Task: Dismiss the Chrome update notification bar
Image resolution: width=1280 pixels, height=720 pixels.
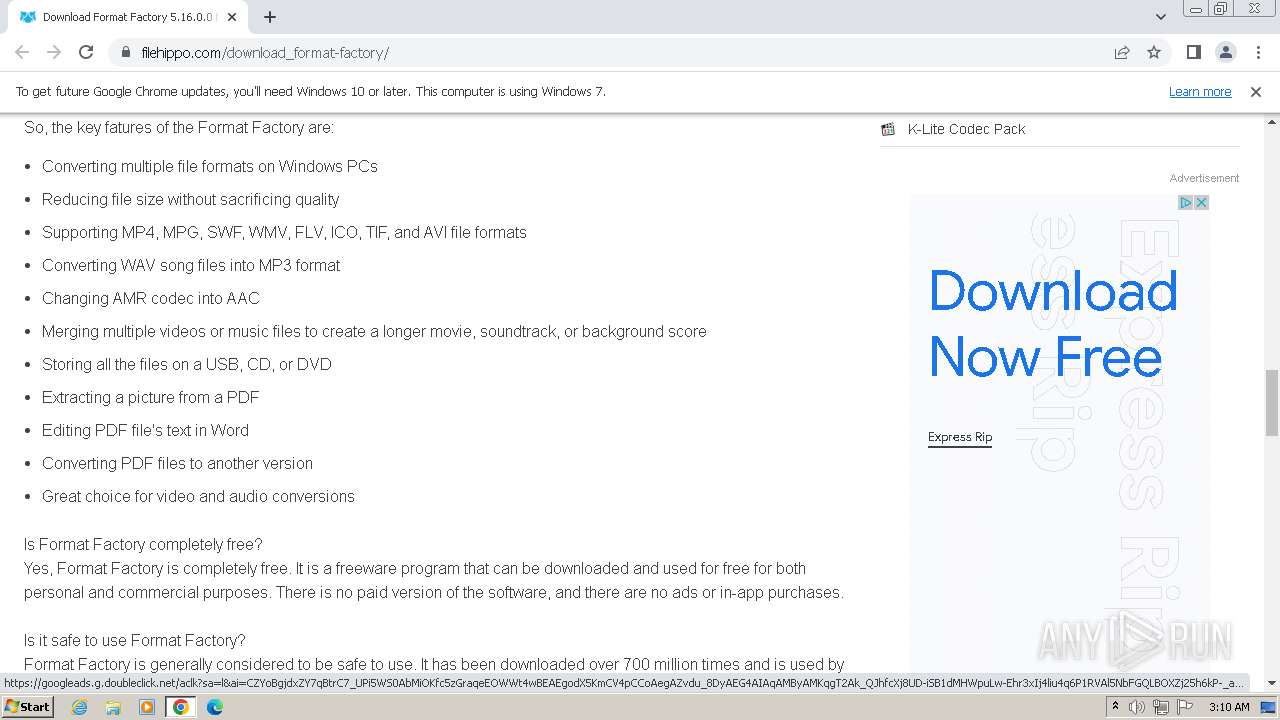Action: pyautogui.click(x=1256, y=91)
